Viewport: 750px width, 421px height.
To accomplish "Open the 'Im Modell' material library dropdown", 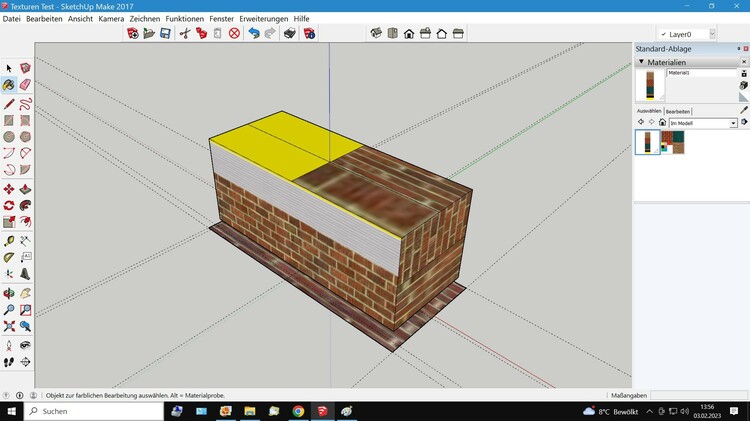I will tap(733, 123).
